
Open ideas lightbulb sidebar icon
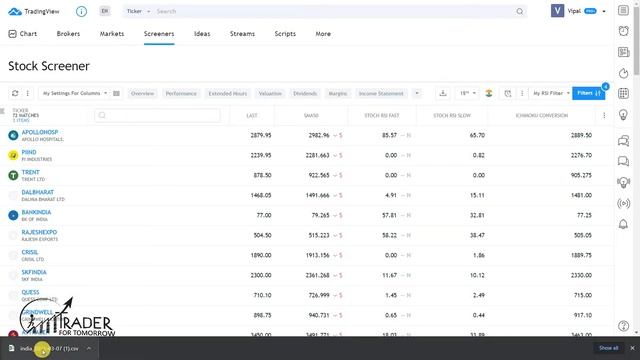click(x=623, y=115)
